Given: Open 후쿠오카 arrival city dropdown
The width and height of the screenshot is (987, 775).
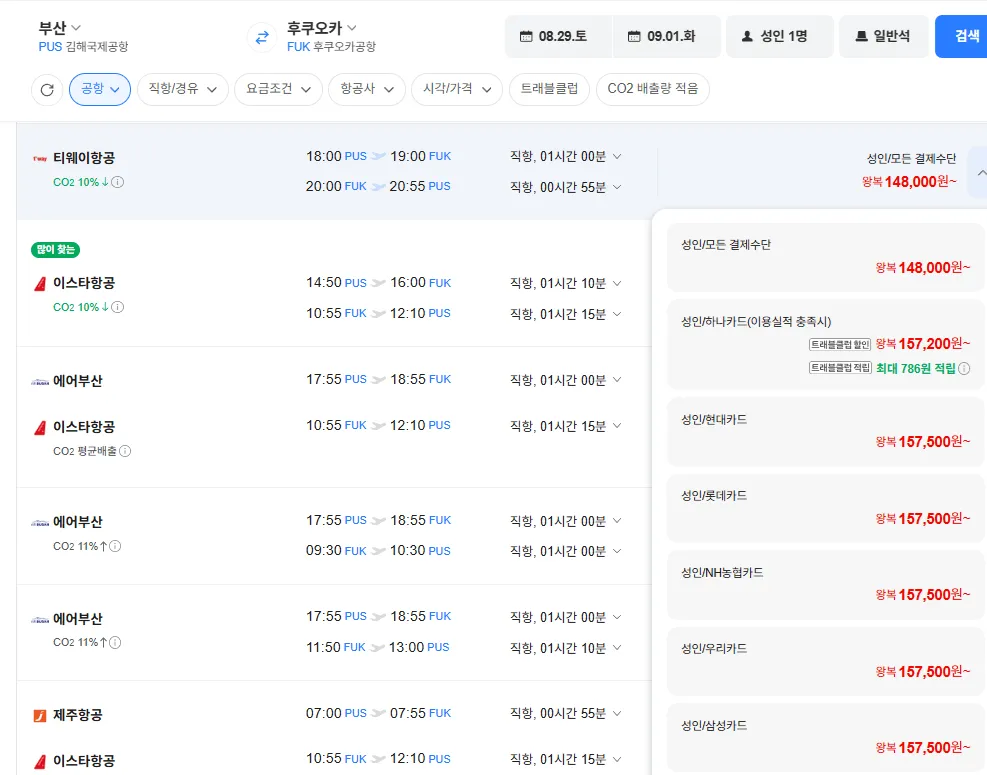Looking at the screenshot, I should [322, 28].
